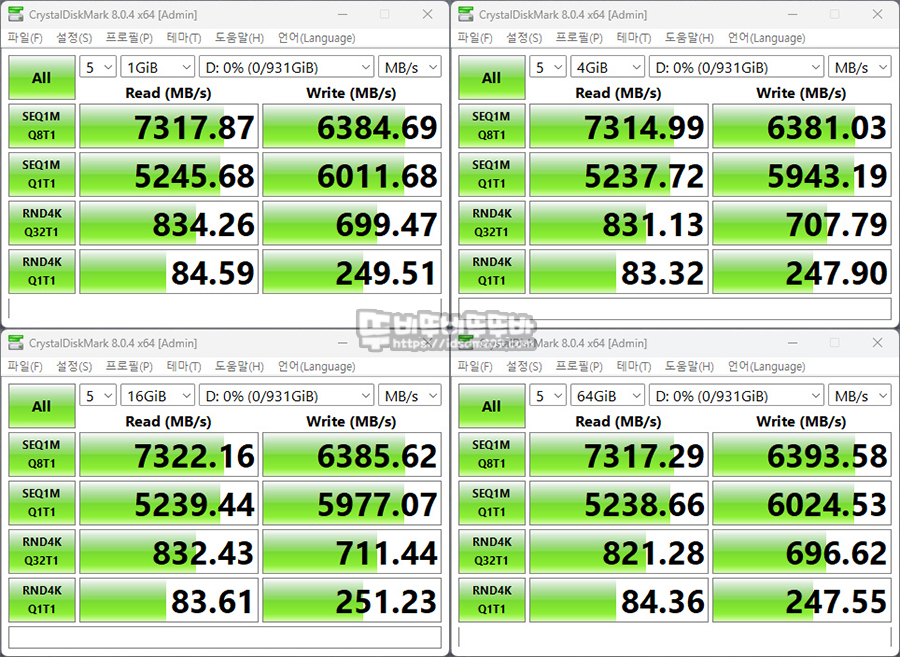Image resolution: width=900 pixels, height=657 pixels.
Task: Start SEQ1M Q8T1 test in the 16GiB window
Action: tap(42, 454)
